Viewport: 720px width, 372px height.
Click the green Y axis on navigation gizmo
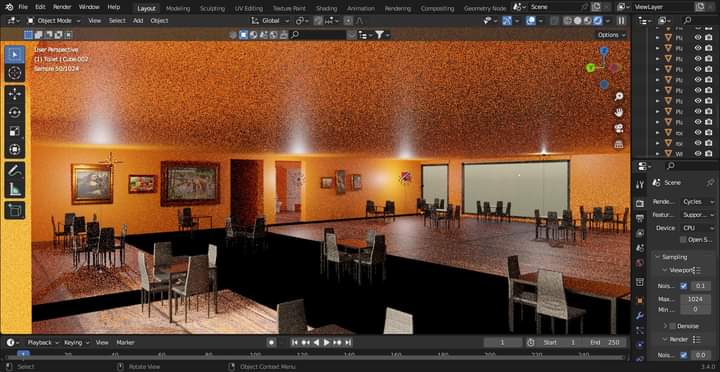pyautogui.click(x=591, y=68)
